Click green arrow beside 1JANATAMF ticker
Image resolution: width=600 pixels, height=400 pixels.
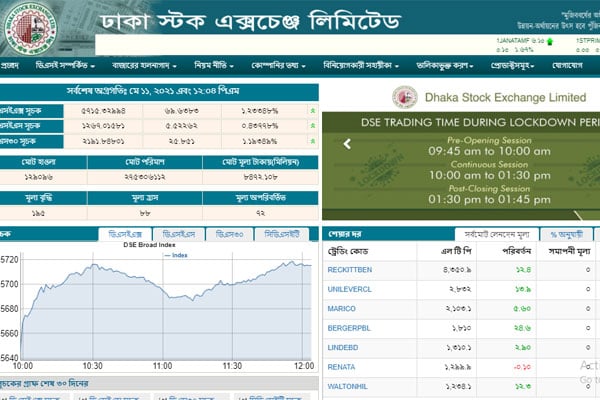pos(550,41)
